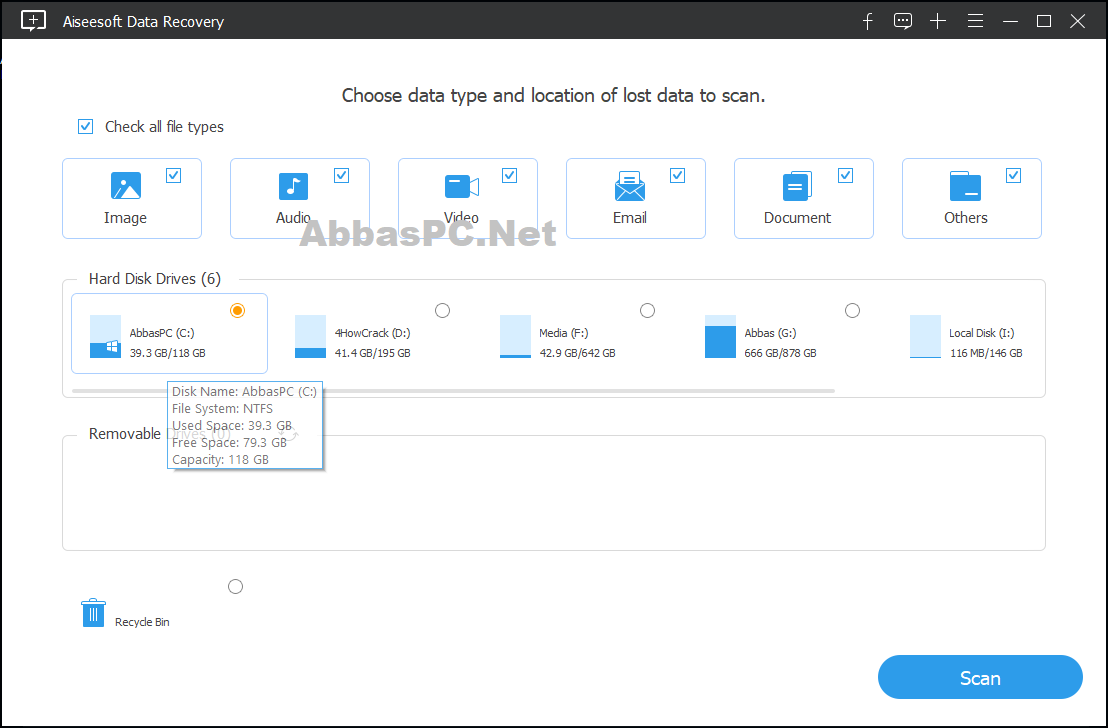Select the Abbas (G:) radio button
The image size is (1108, 728).
[852, 310]
